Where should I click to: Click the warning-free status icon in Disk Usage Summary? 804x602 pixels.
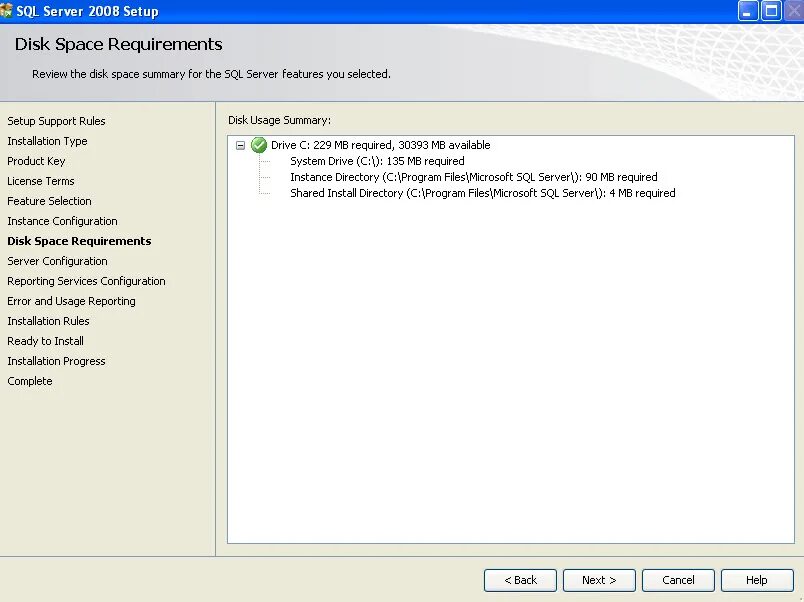tap(258, 144)
